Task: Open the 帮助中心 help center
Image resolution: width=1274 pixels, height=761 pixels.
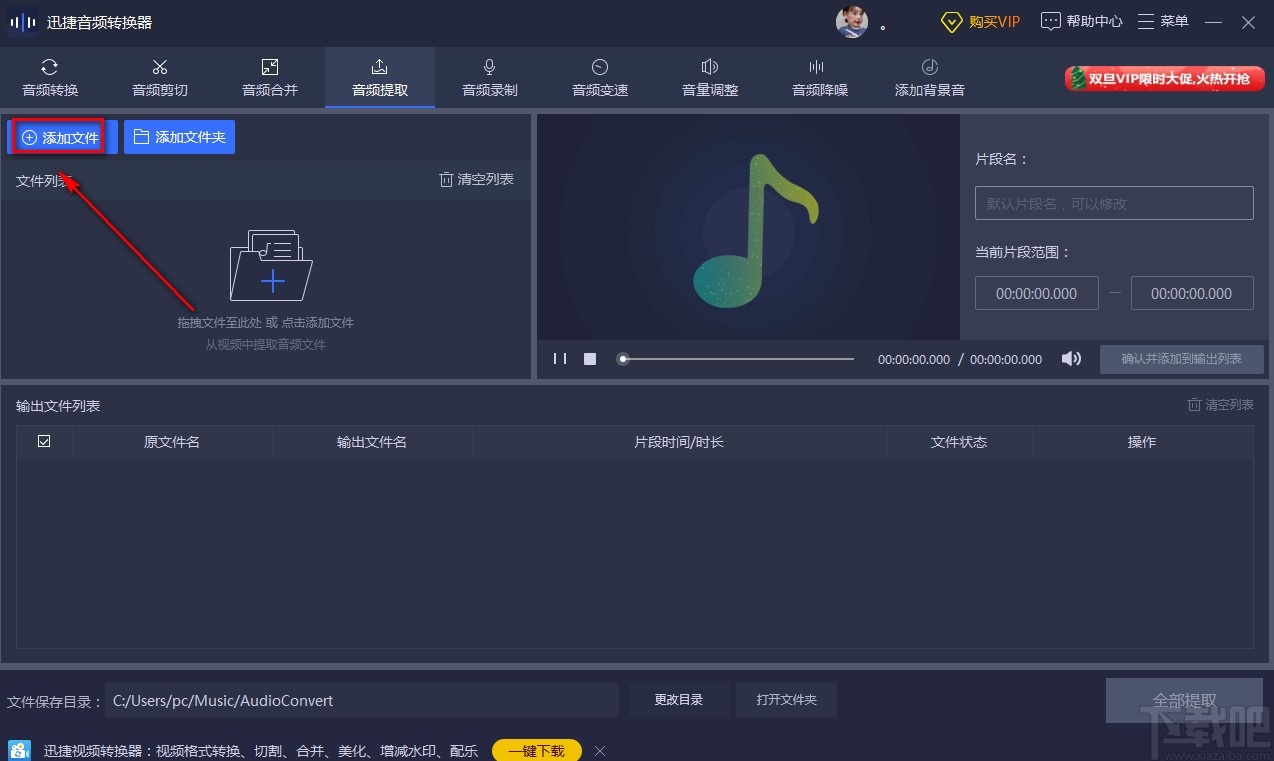Action: 1080,21
